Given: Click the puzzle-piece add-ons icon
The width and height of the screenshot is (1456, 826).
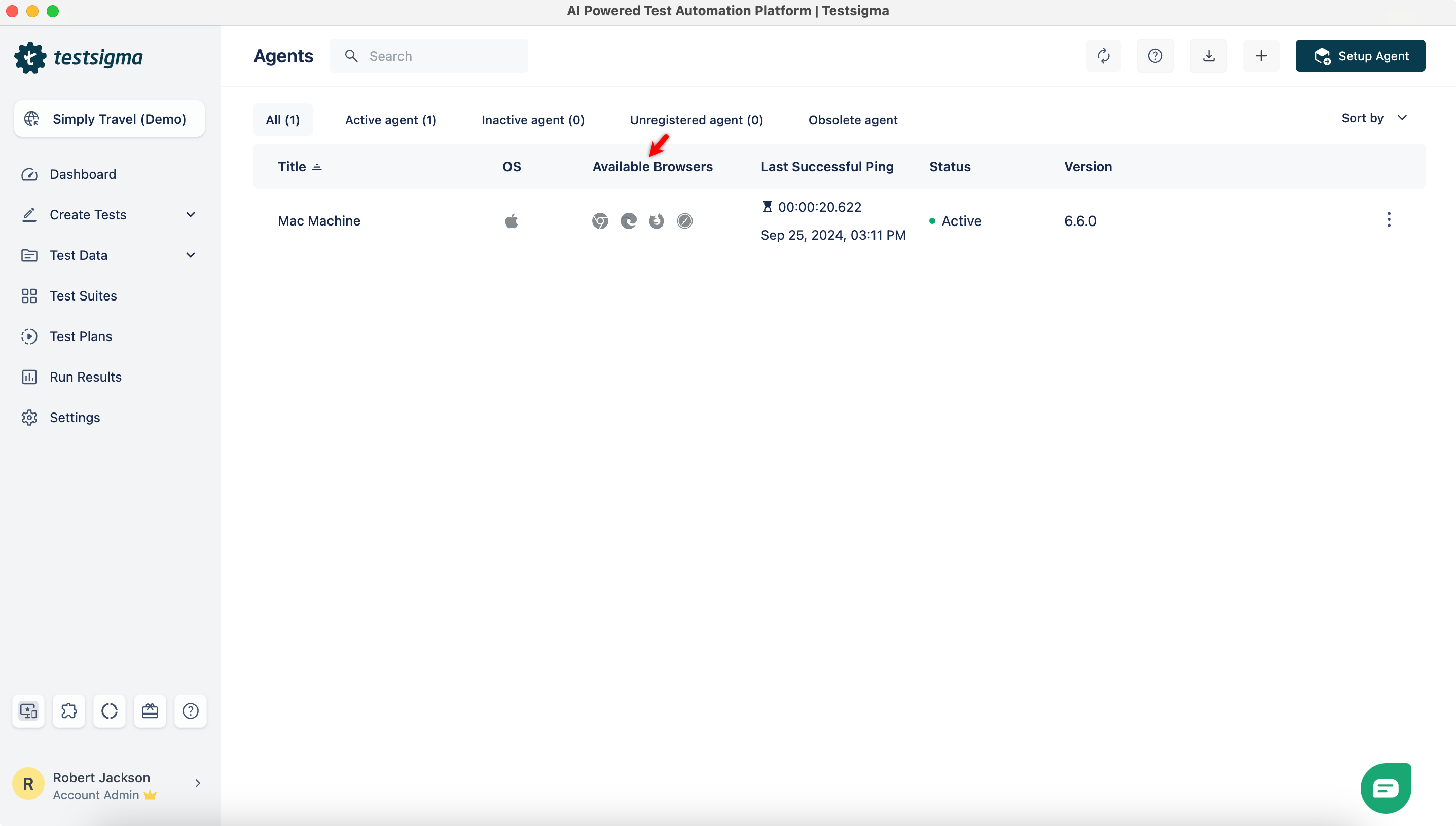Looking at the screenshot, I should click(x=68, y=711).
